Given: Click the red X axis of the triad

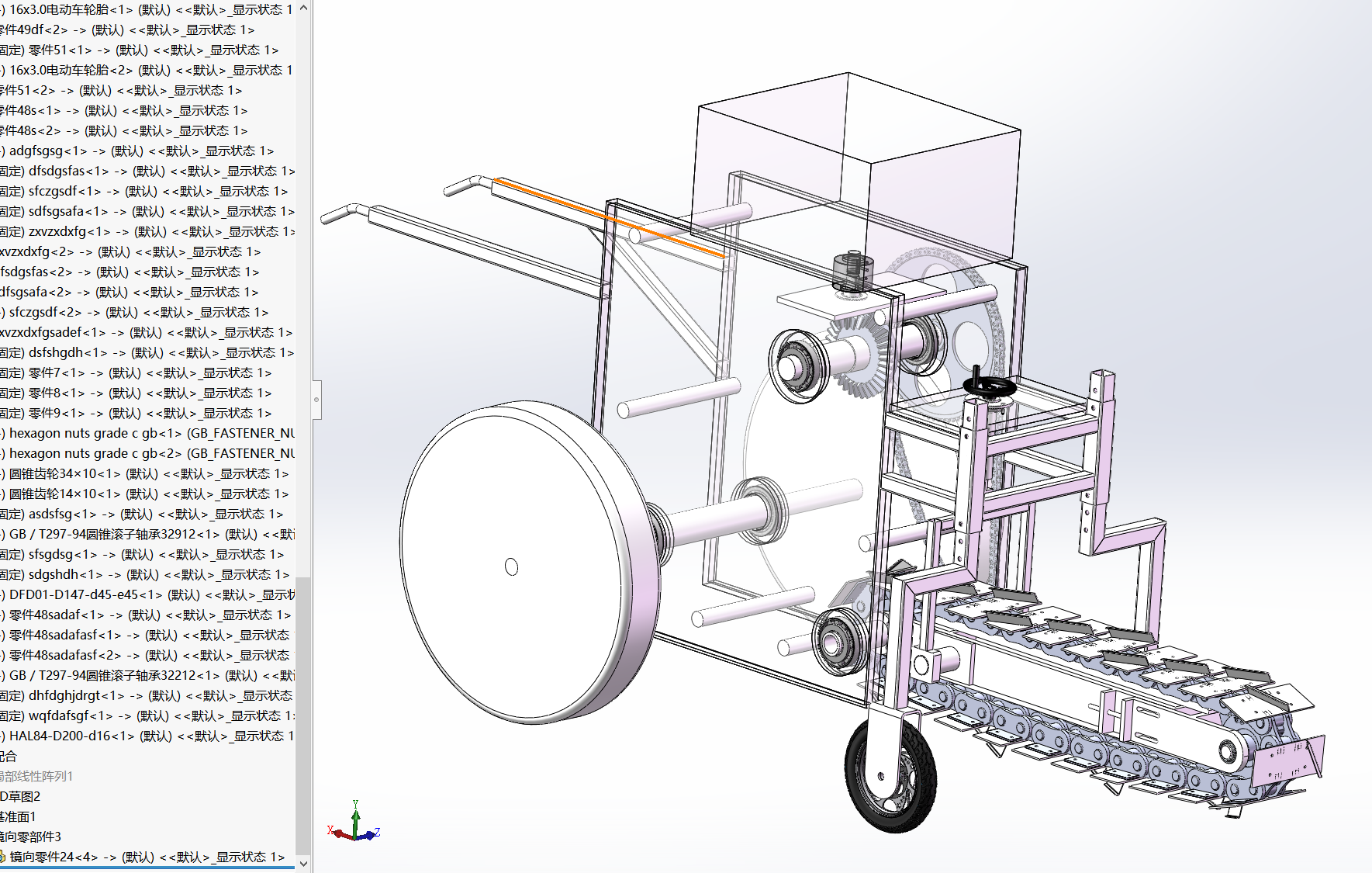Looking at the screenshot, I should (339, 833).
